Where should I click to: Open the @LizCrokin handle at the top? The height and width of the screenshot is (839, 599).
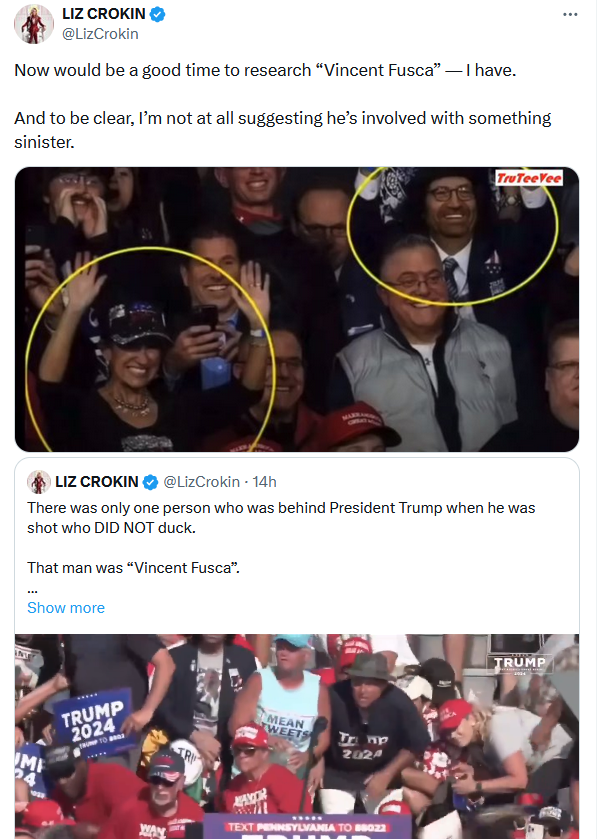pos(100,34)
